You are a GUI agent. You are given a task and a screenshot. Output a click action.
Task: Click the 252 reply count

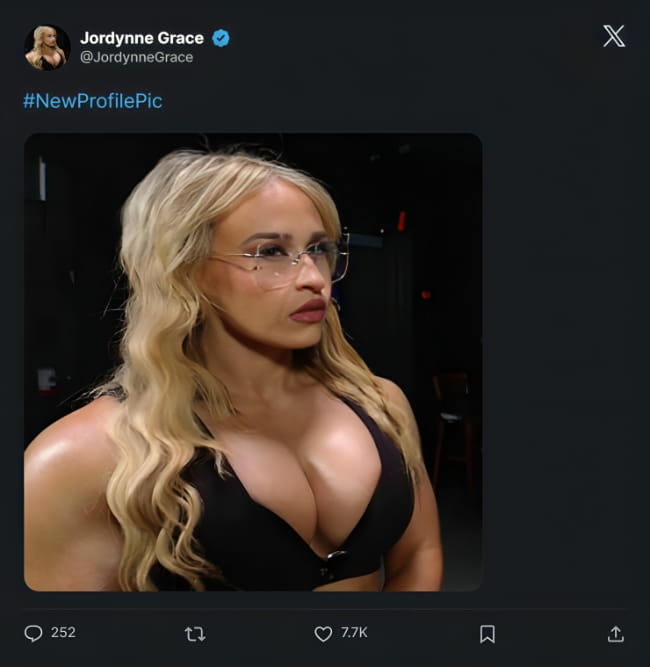63,633
